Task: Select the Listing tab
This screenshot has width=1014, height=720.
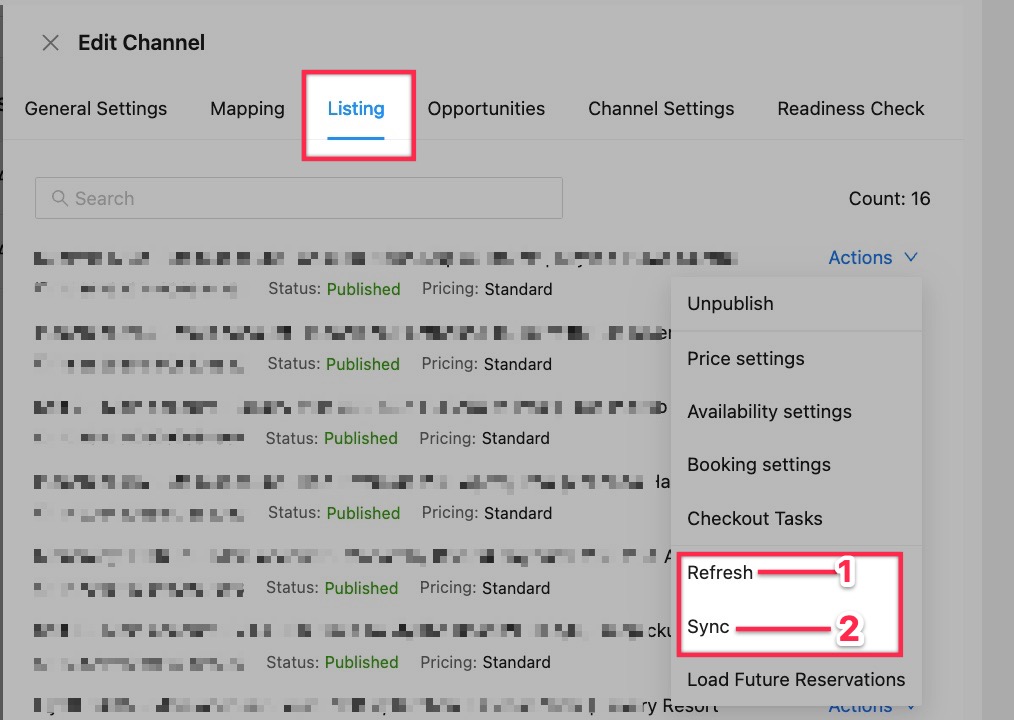Action: point(356,109)
